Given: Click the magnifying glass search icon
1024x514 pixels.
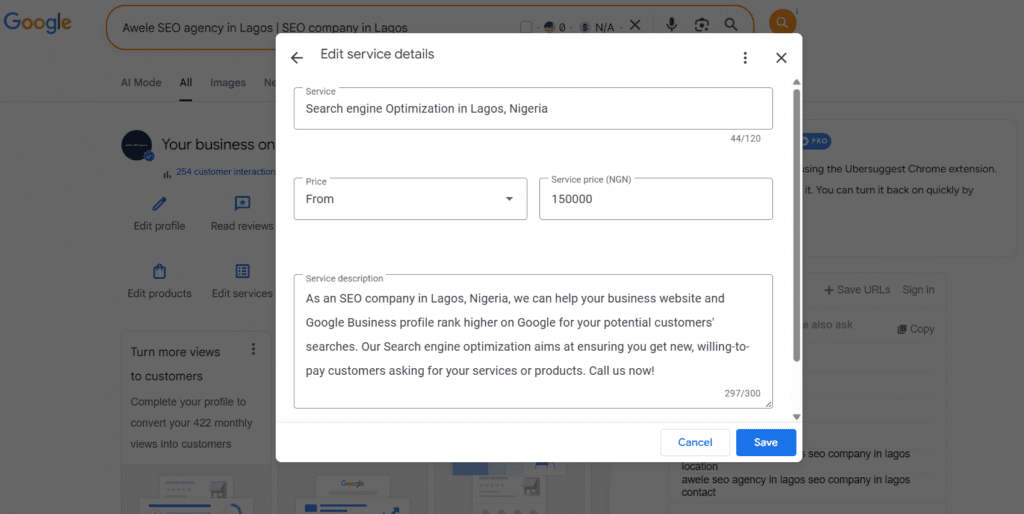Looking at the screenshot, I should (732, 24).
